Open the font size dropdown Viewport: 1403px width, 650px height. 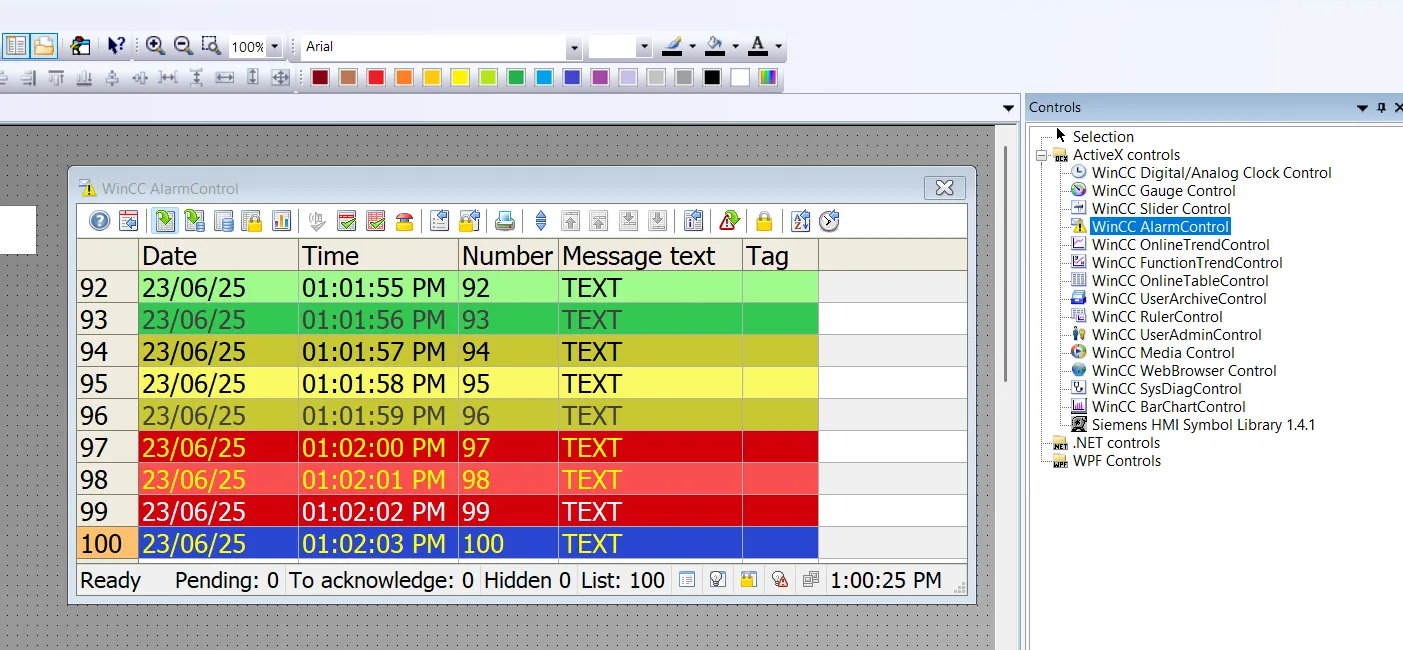(x=643, y=47)
